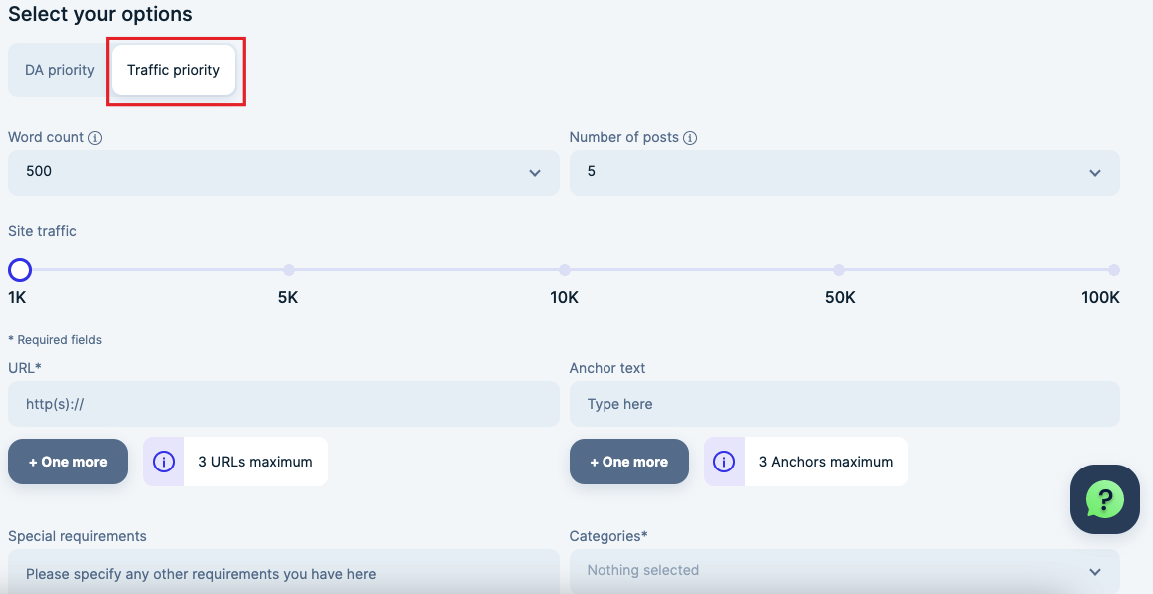The width and height of the screenshot is (1153, 594).
Task: Add one more Anchor text field
Action: 629,462
